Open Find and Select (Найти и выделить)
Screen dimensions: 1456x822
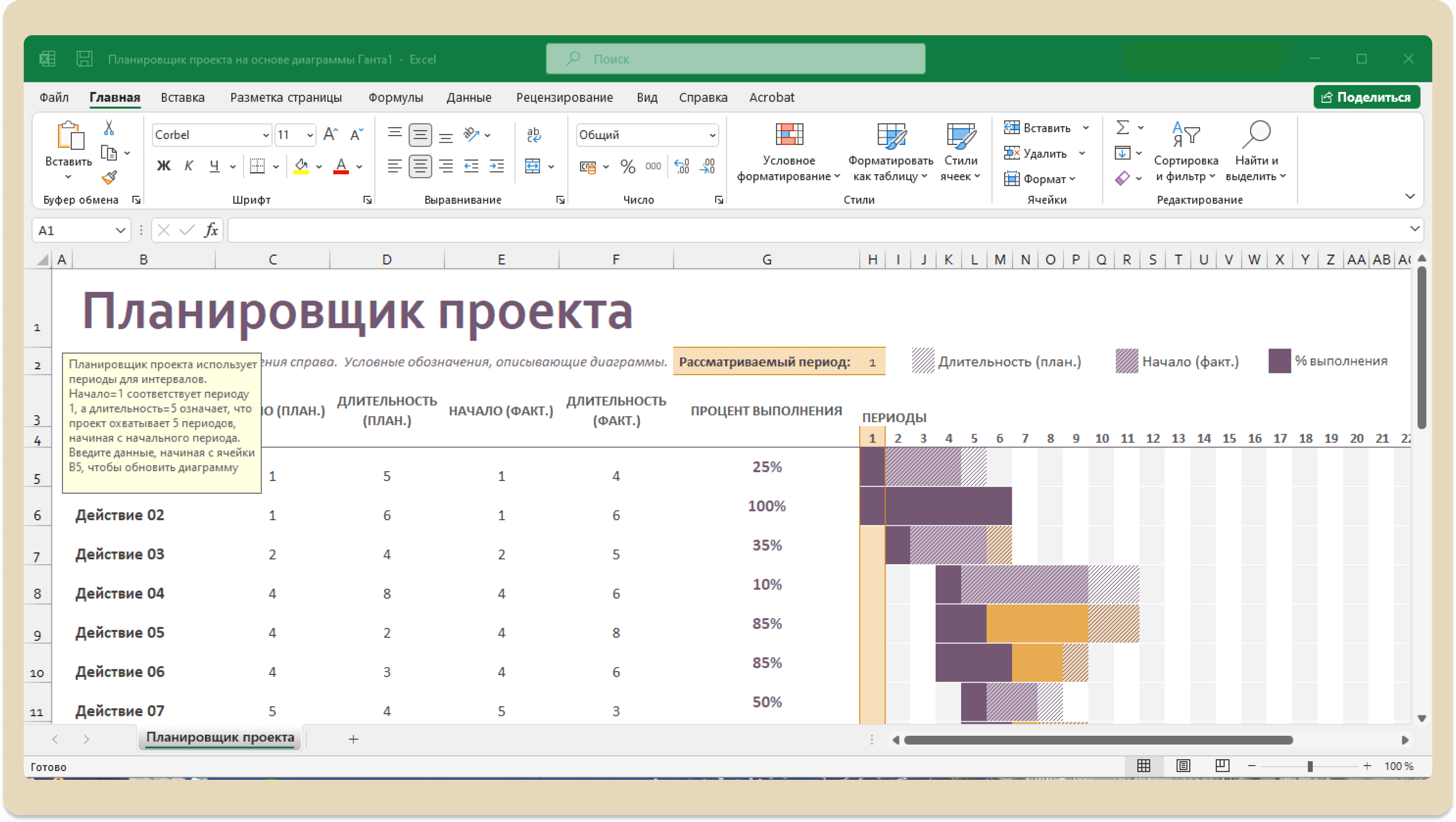(1256, 153)
